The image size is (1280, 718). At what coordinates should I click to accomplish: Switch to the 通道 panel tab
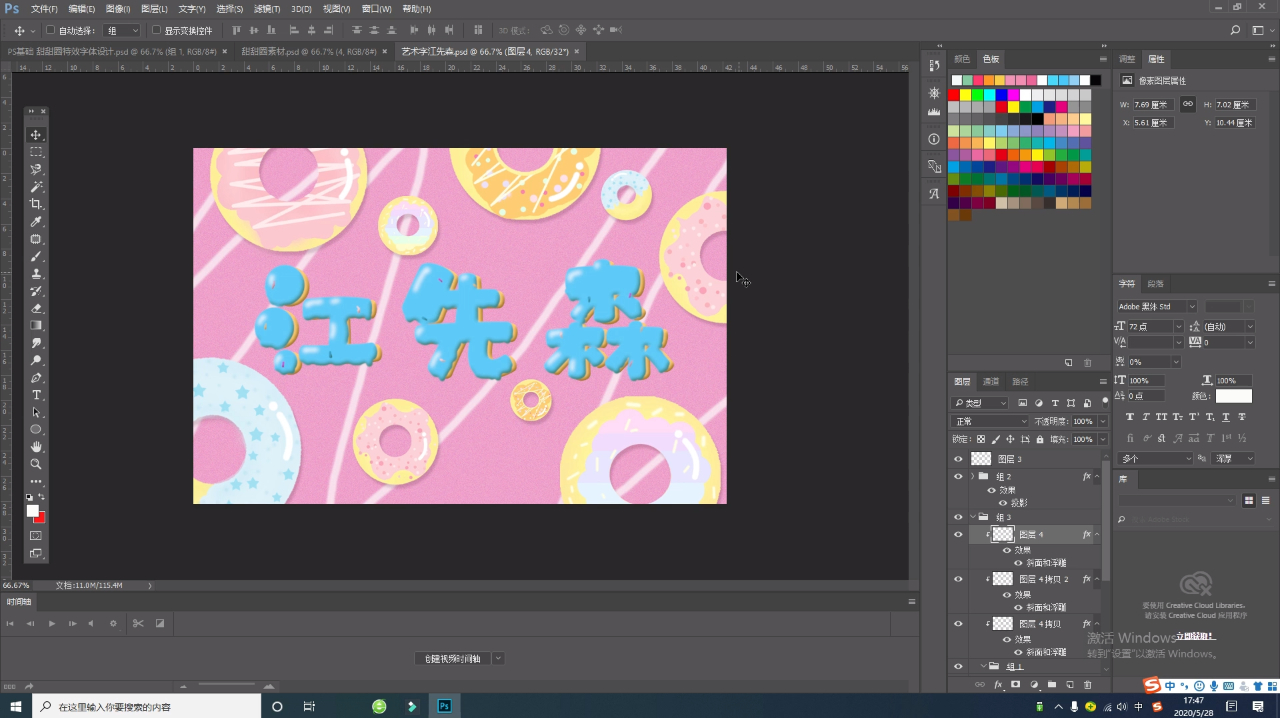point(991,382)
